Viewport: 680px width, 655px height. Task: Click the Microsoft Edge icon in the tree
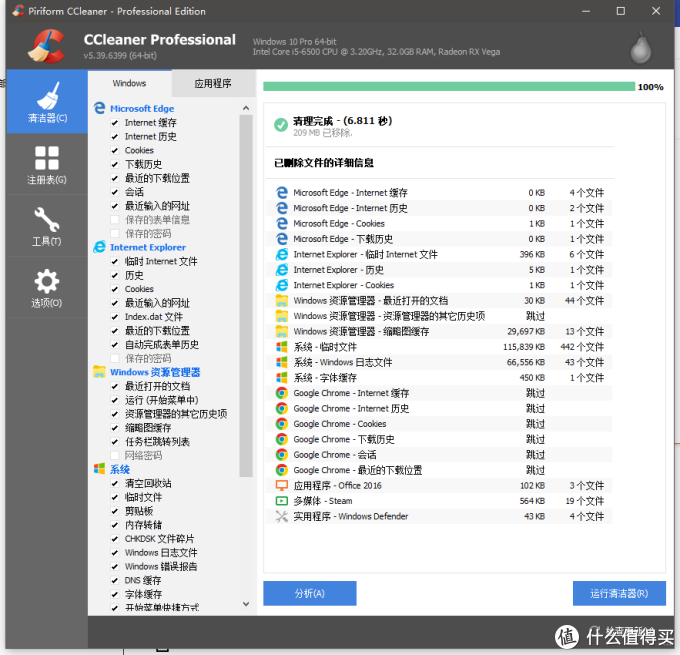click(100, 108)
